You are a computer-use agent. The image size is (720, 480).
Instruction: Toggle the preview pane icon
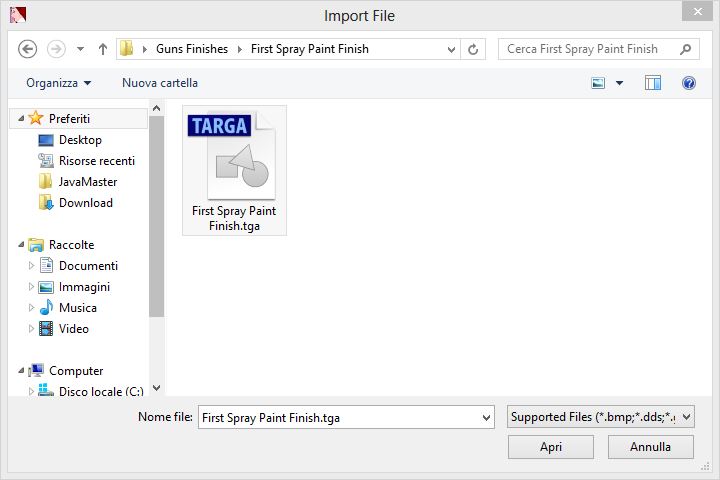pyautogui.click(x=653, y=83)
